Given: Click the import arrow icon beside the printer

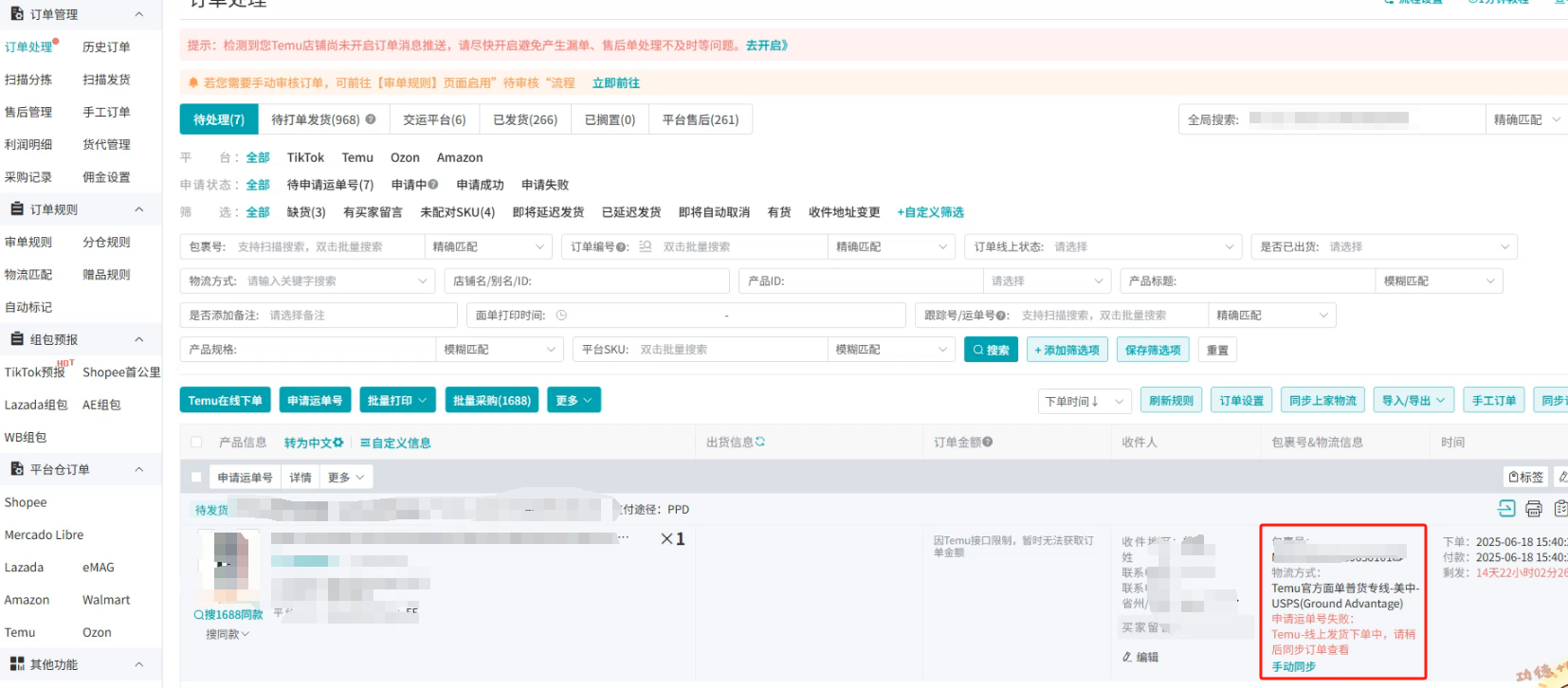Looking at the screenshot, I should (x=1506, y=509).
